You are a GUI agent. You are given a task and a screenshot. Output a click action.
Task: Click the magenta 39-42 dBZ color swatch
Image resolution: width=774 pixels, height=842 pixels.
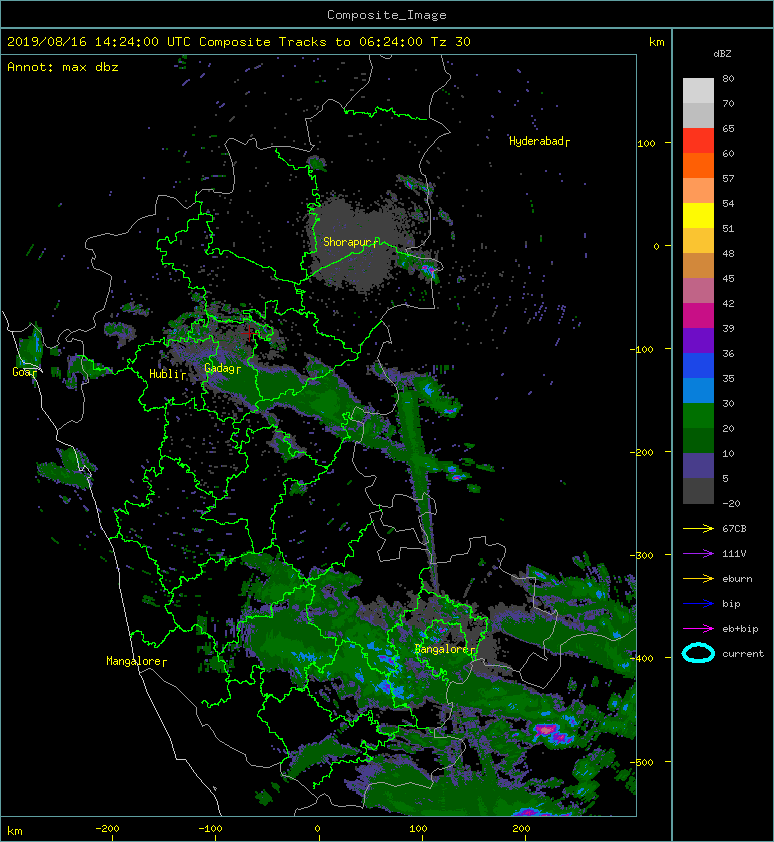click(x=698, y=316)
